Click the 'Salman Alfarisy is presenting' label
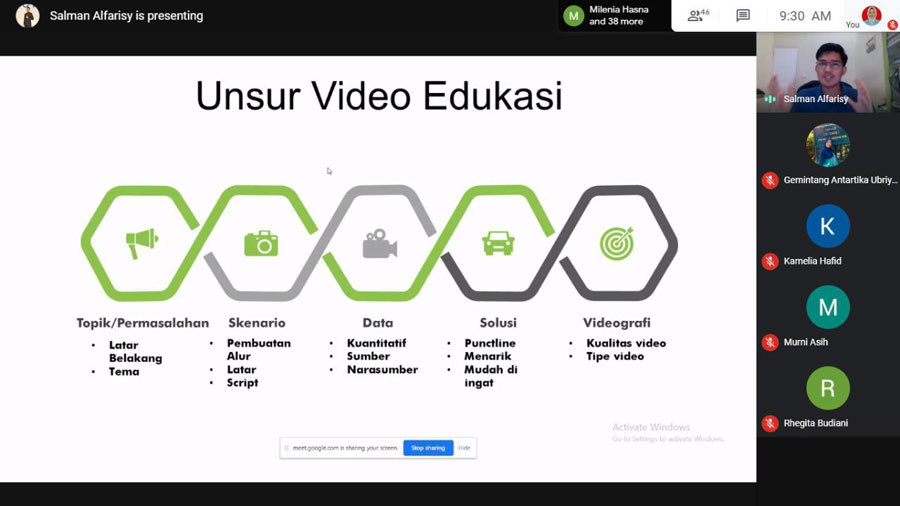 click(126, 16)
